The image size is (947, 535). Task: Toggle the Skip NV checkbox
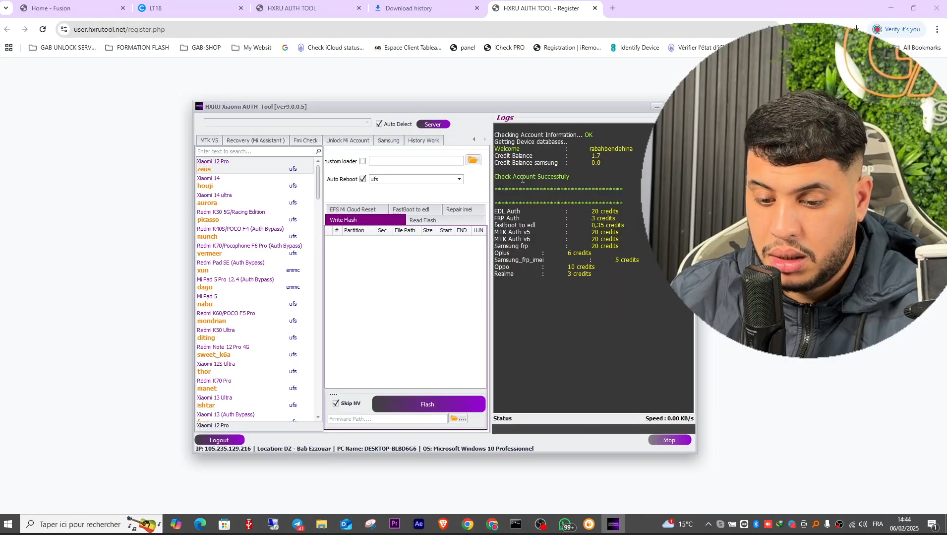click(x=336, y=403)
